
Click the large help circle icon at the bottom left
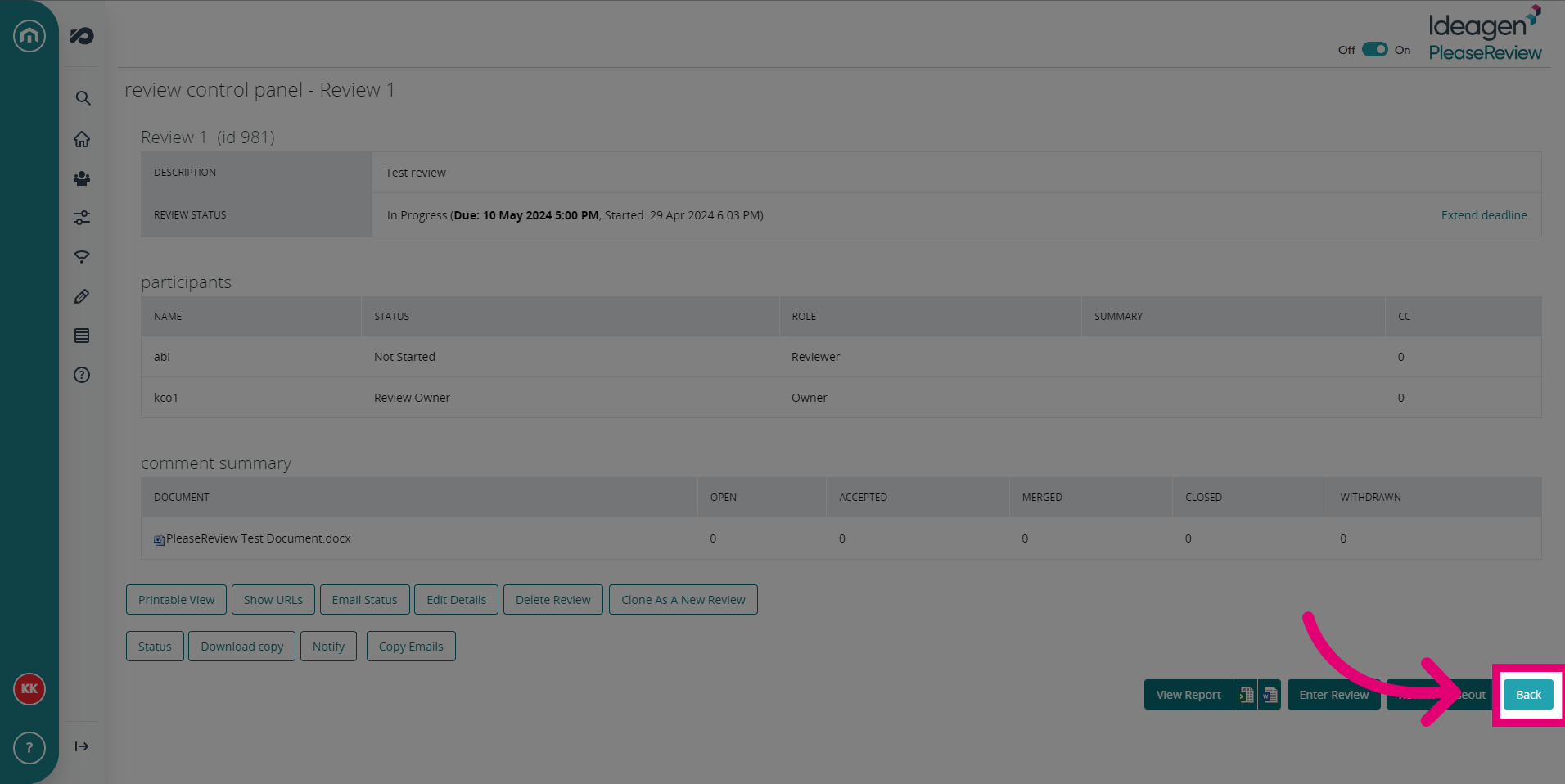pos(29,748)
